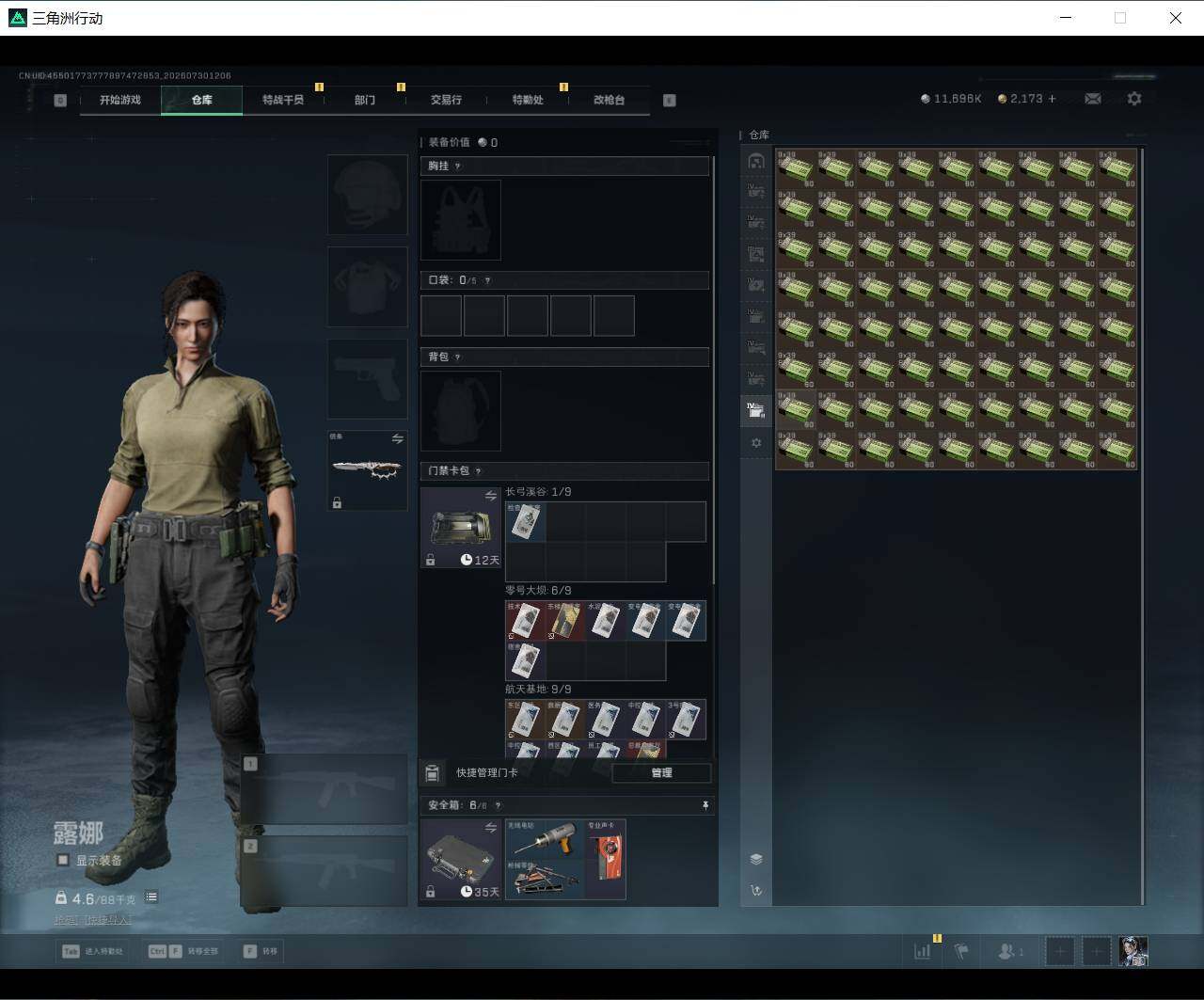Open the weight details list icon
The width and height of the screenshot is (1204, 1000).
coord(151,897)
